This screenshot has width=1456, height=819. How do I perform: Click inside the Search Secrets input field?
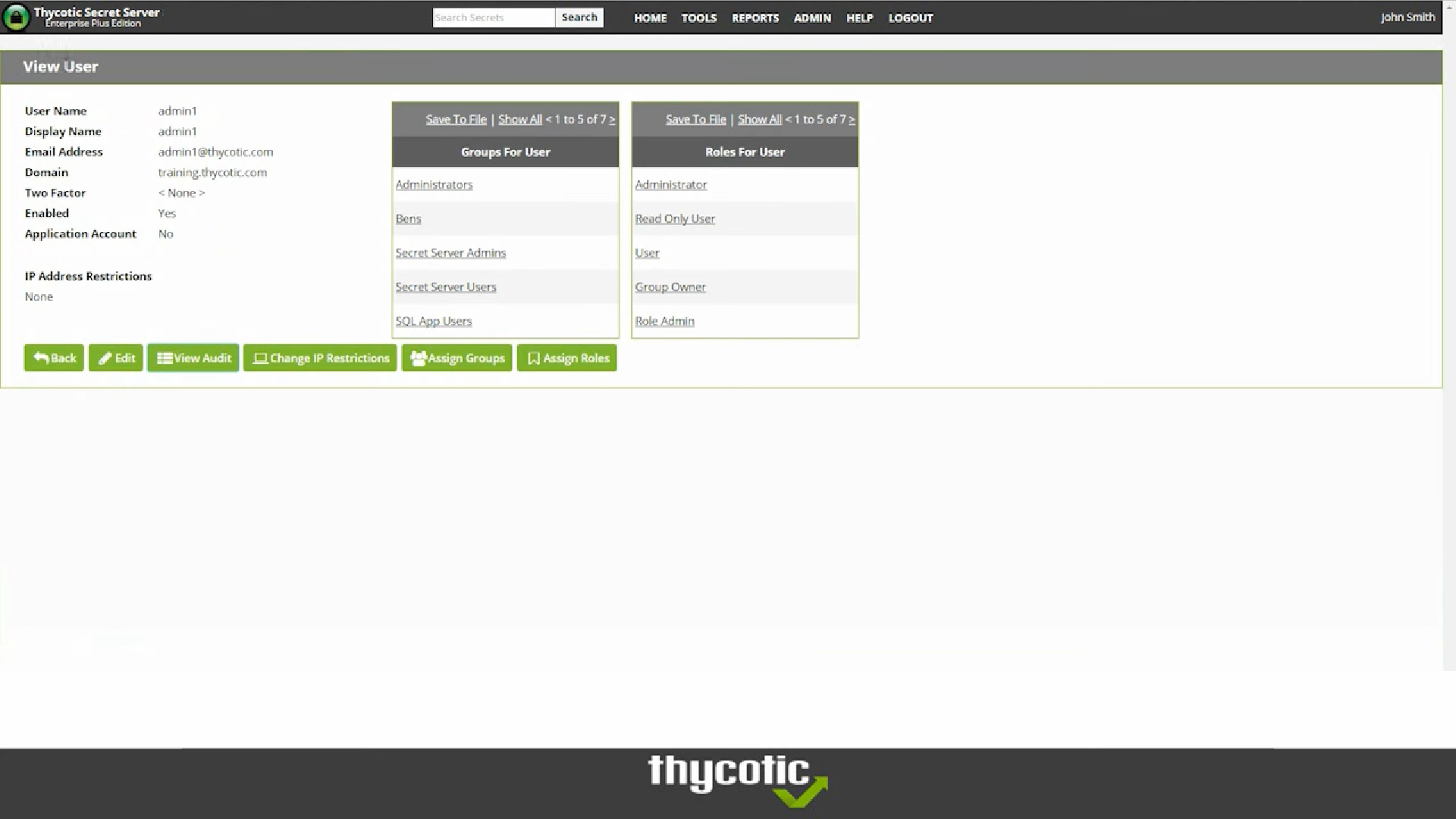pos(493,17)
